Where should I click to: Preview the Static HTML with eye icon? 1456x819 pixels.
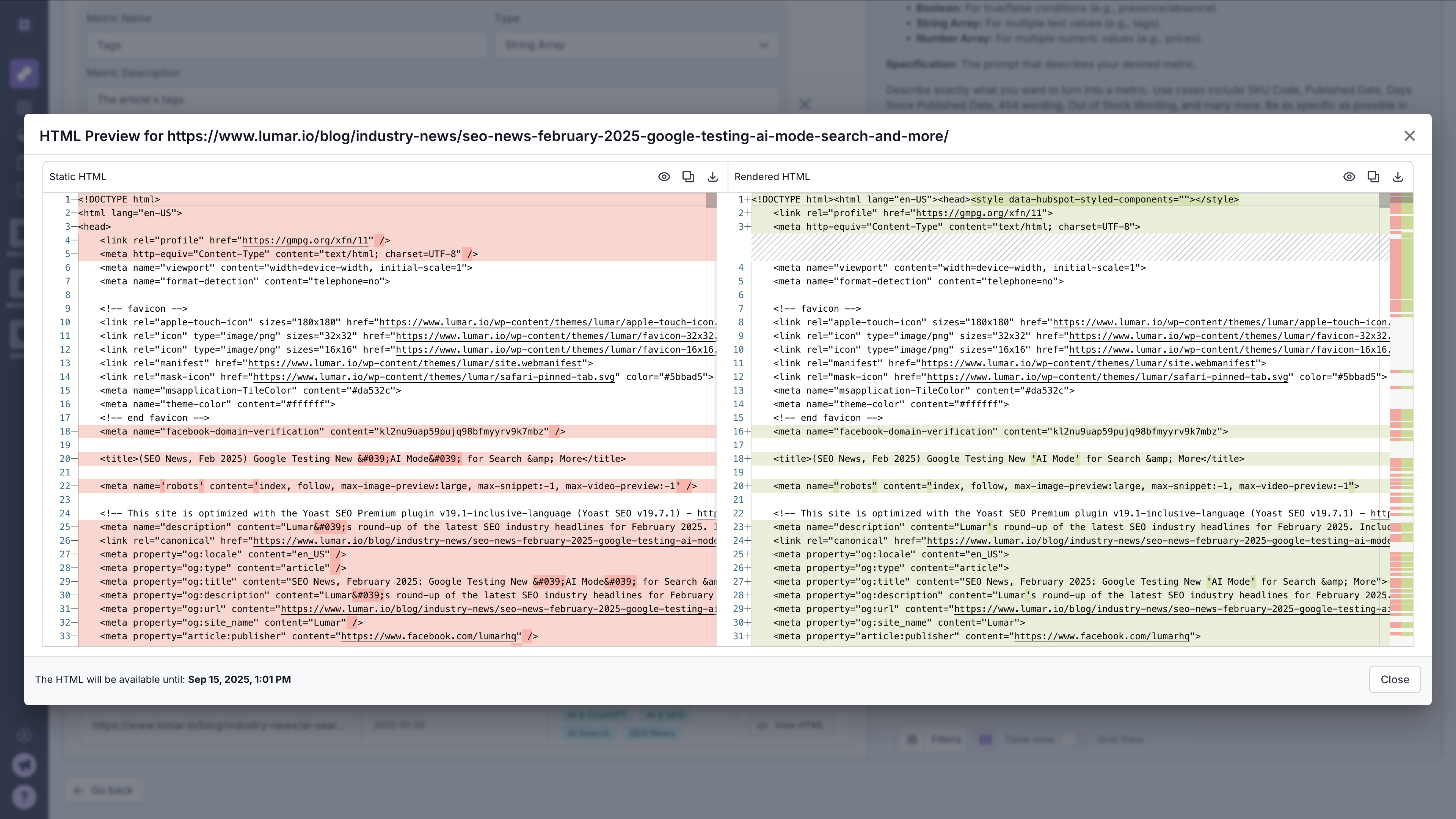click(664, 177)
